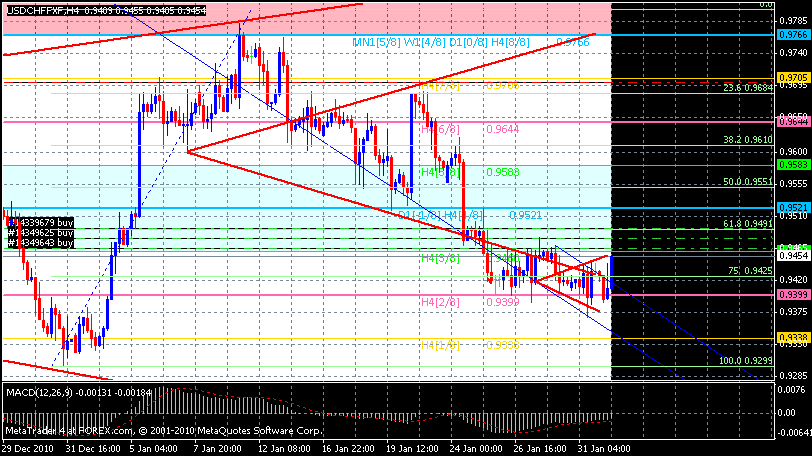Click the 31 Dec 16:00 time label
Viewport: 812px width, 456px height.
(x=93, y=448)
